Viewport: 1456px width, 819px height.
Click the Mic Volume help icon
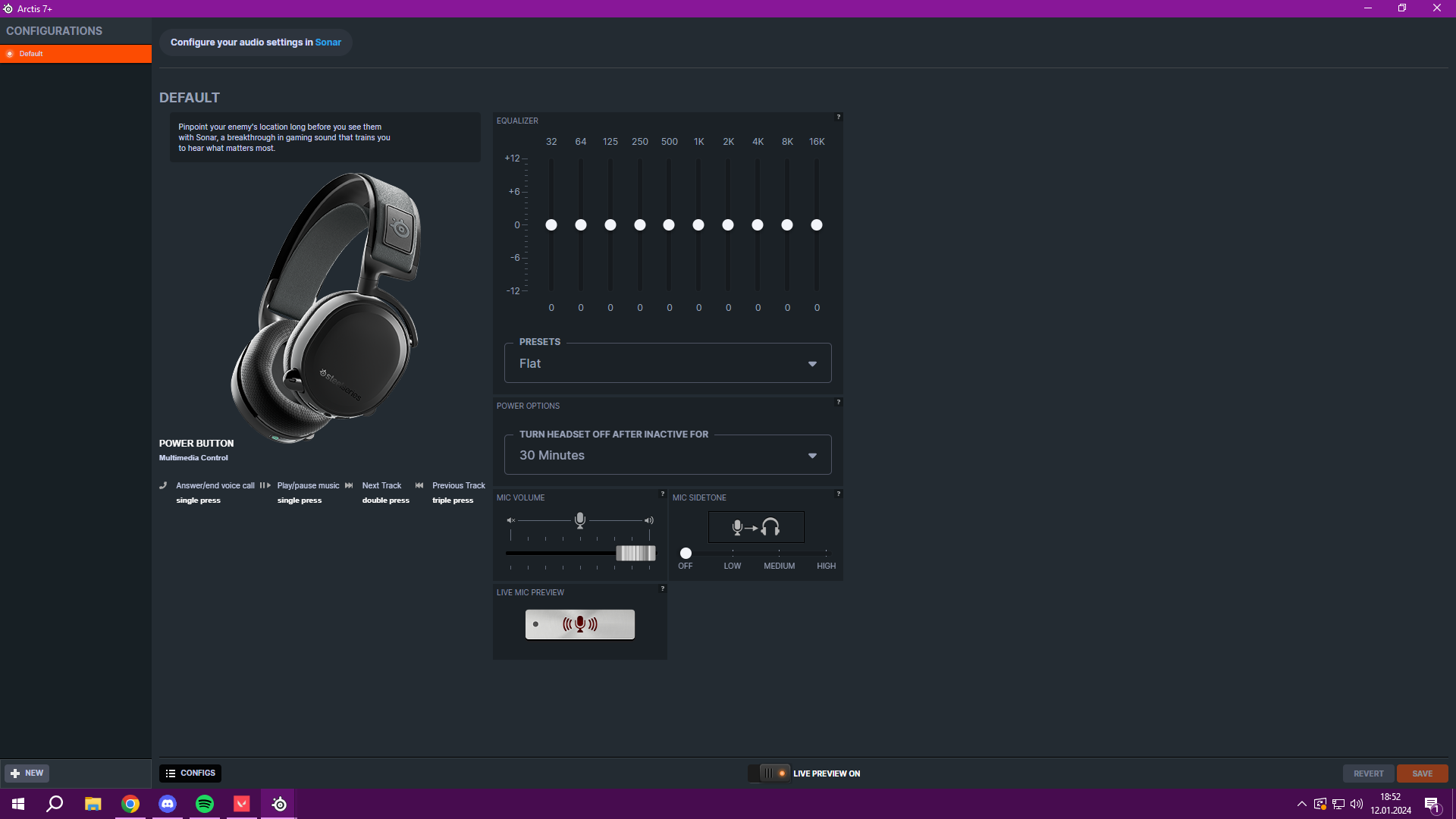coord(662,494)
